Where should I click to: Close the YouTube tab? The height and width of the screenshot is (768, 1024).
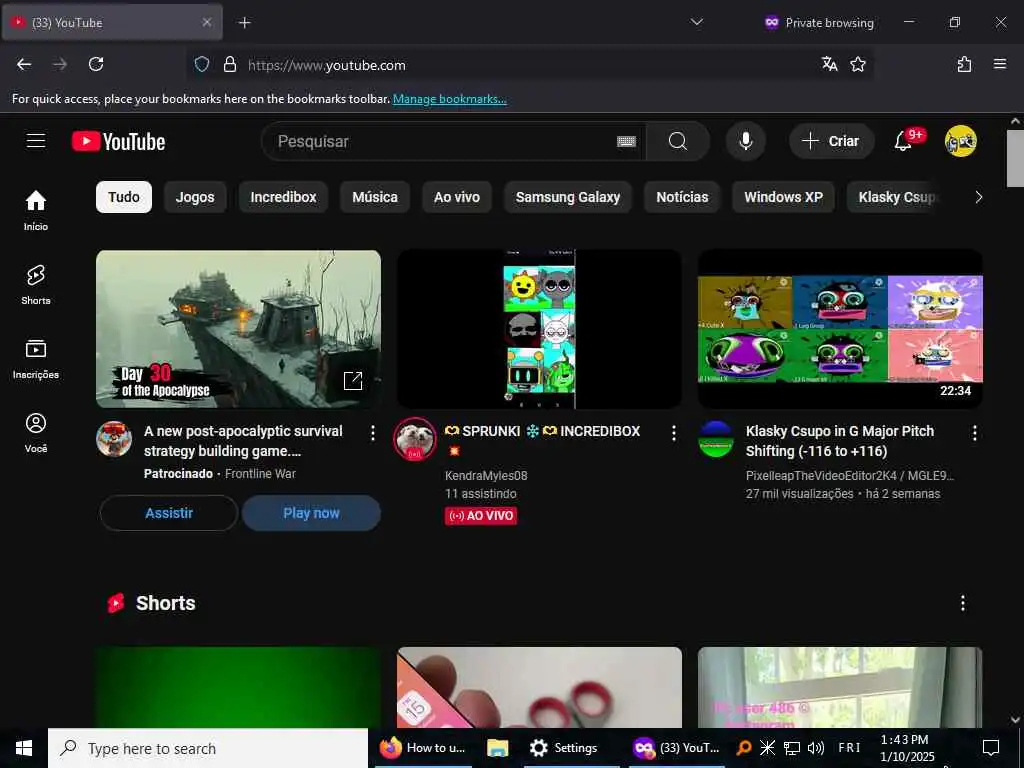[x=206, y=22]
